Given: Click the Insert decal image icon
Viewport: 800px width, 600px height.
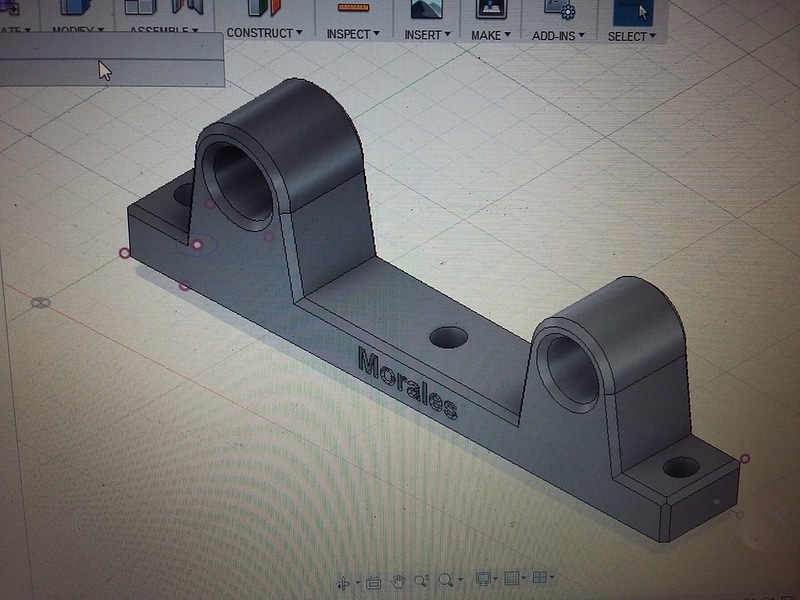Looking at the screenshot, I should 426,9.
